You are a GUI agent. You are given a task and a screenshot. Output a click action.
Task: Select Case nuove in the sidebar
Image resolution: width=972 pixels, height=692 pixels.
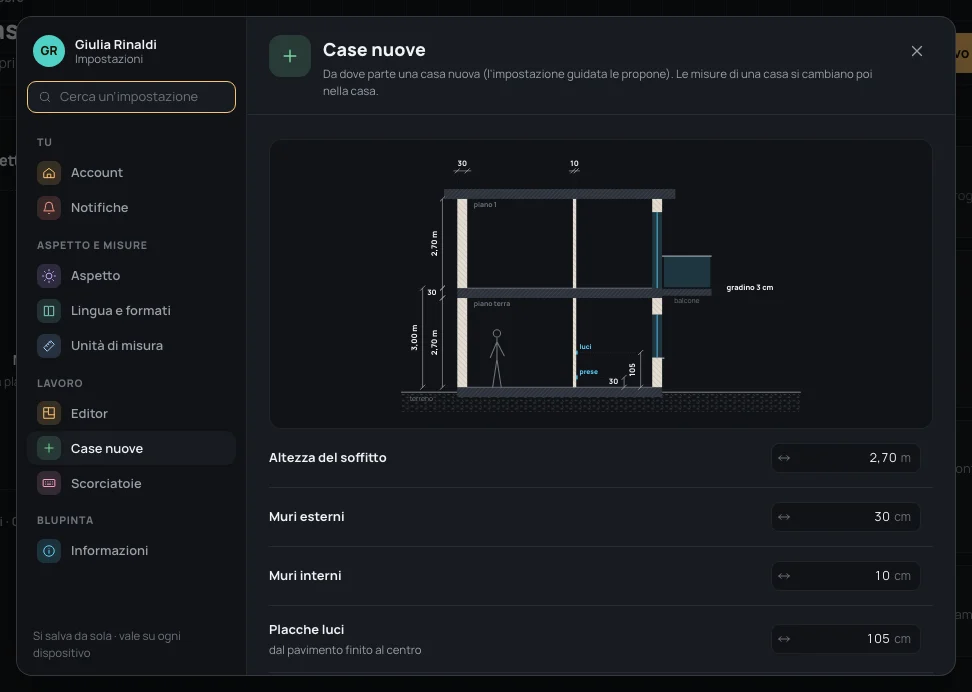point(131,448)
